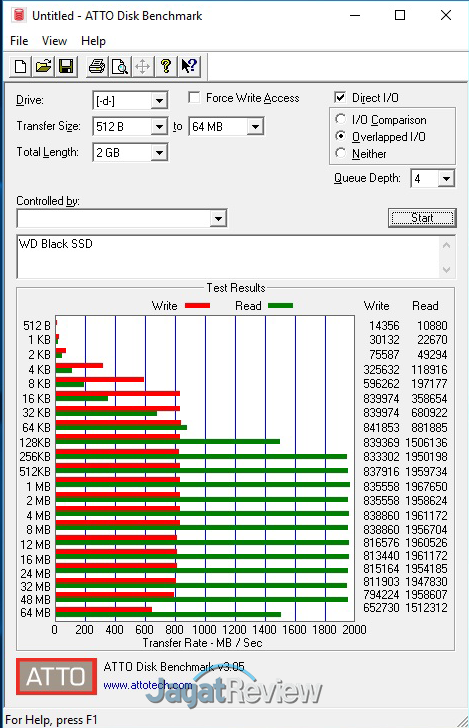
Task: Select the Overlapped I/O radio button
Action: (340, 136)
